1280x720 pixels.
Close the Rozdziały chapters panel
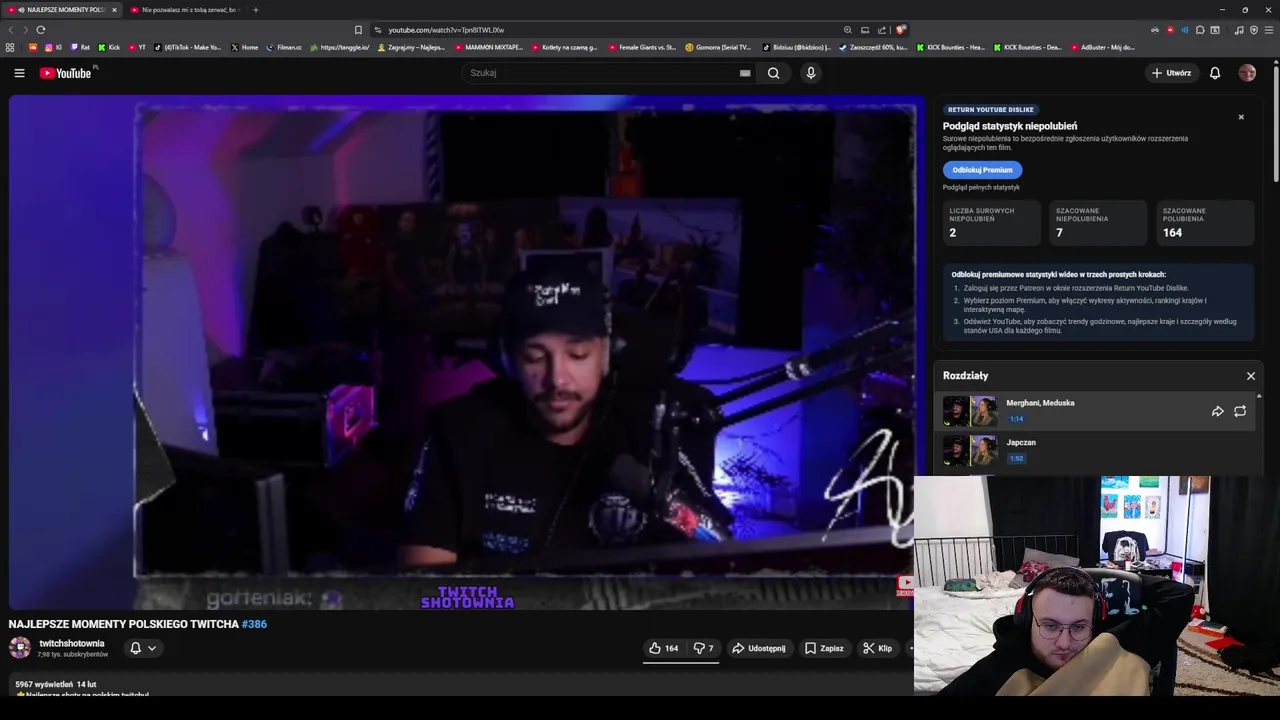pos(1250,376)
